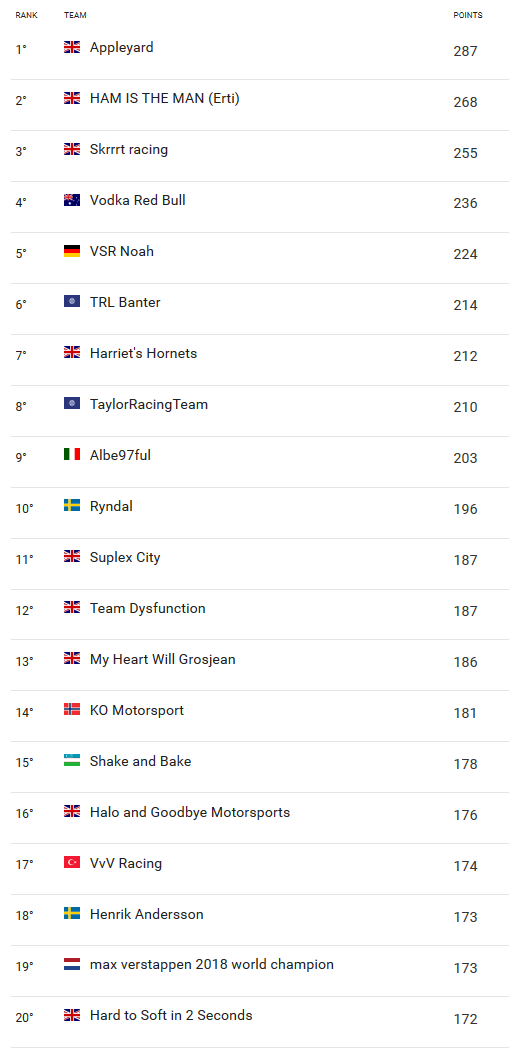Click the Norwegian flag next to KO Motorsport
Screen dimensions: 509x1050
pos(72,710)
